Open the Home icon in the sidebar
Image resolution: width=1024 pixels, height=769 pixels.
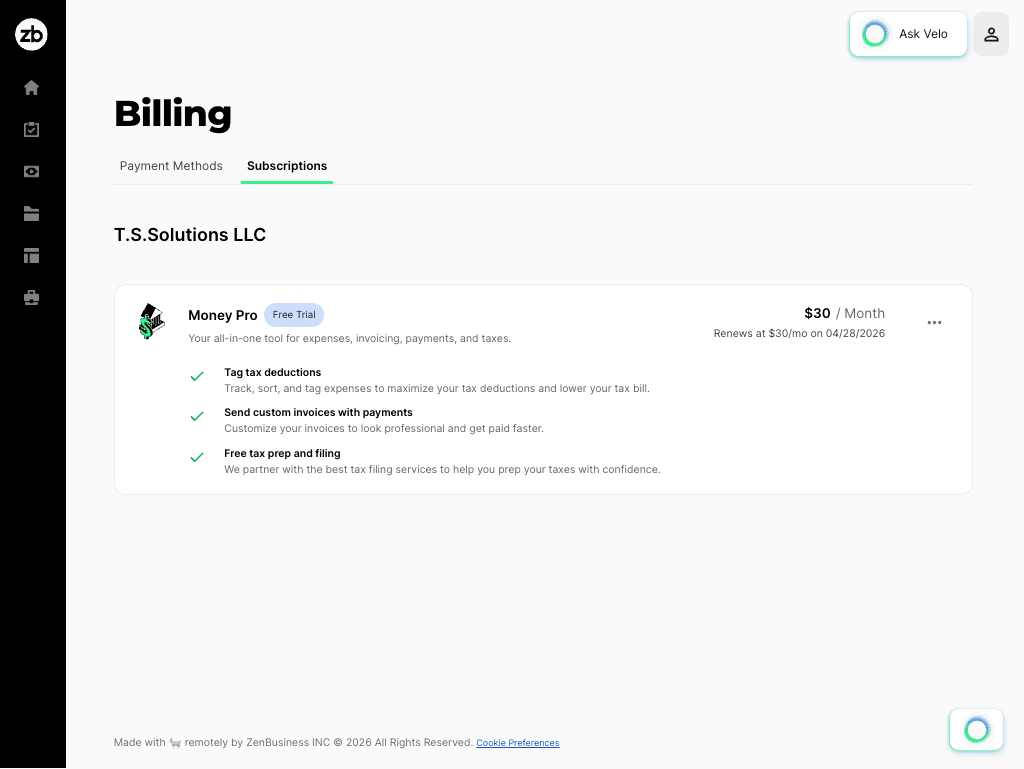click(x=31, y=87)
